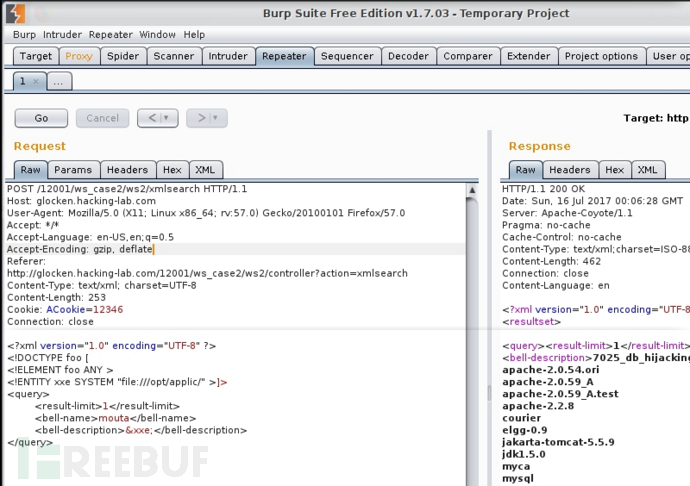Switch to the Spider tab
Viewport: 690px width, 486px height.
123,56
